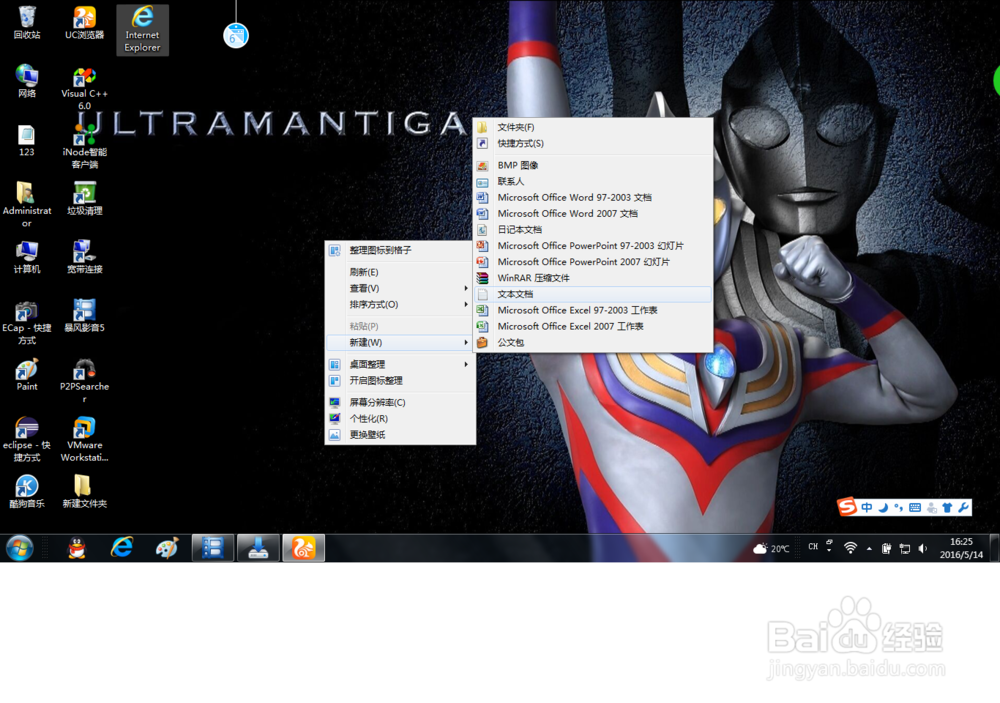
Task: Open the Administrator folder desktop icon
Action: (27, 205)
